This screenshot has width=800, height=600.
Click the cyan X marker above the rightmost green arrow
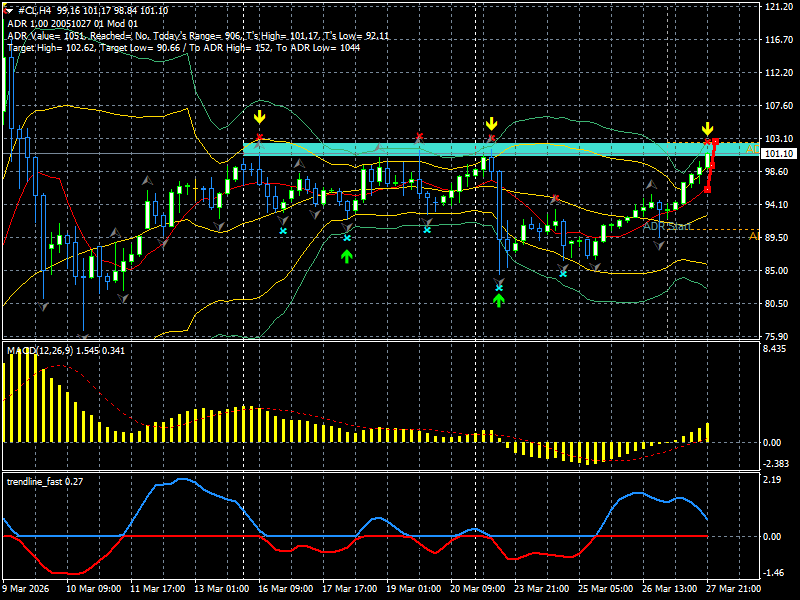click(499, 287)
